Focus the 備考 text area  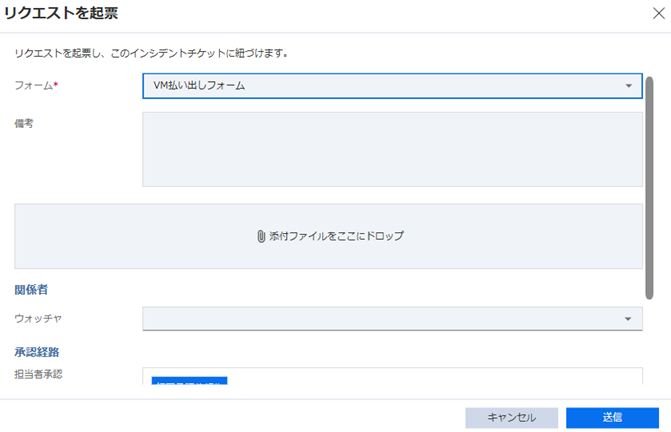(x=392, y=149)
